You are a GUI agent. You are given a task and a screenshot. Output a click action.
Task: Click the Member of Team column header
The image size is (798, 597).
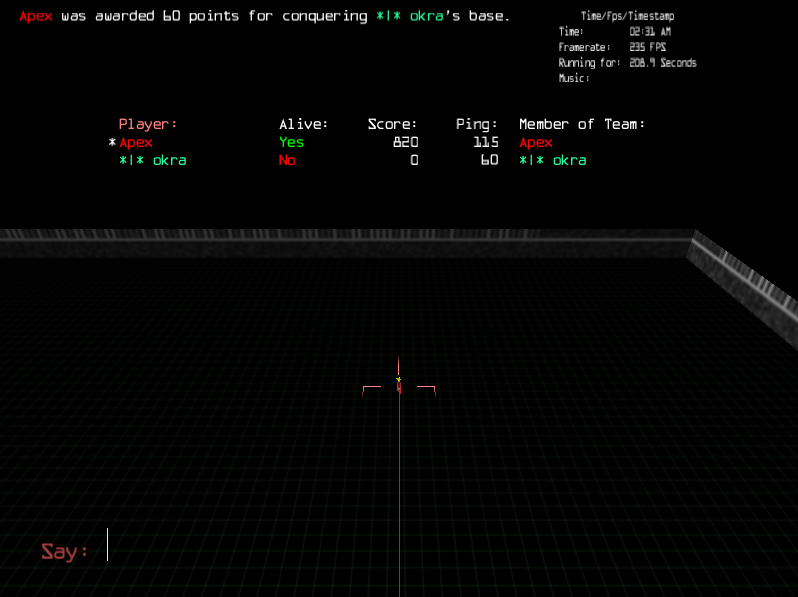coord(581,124)
